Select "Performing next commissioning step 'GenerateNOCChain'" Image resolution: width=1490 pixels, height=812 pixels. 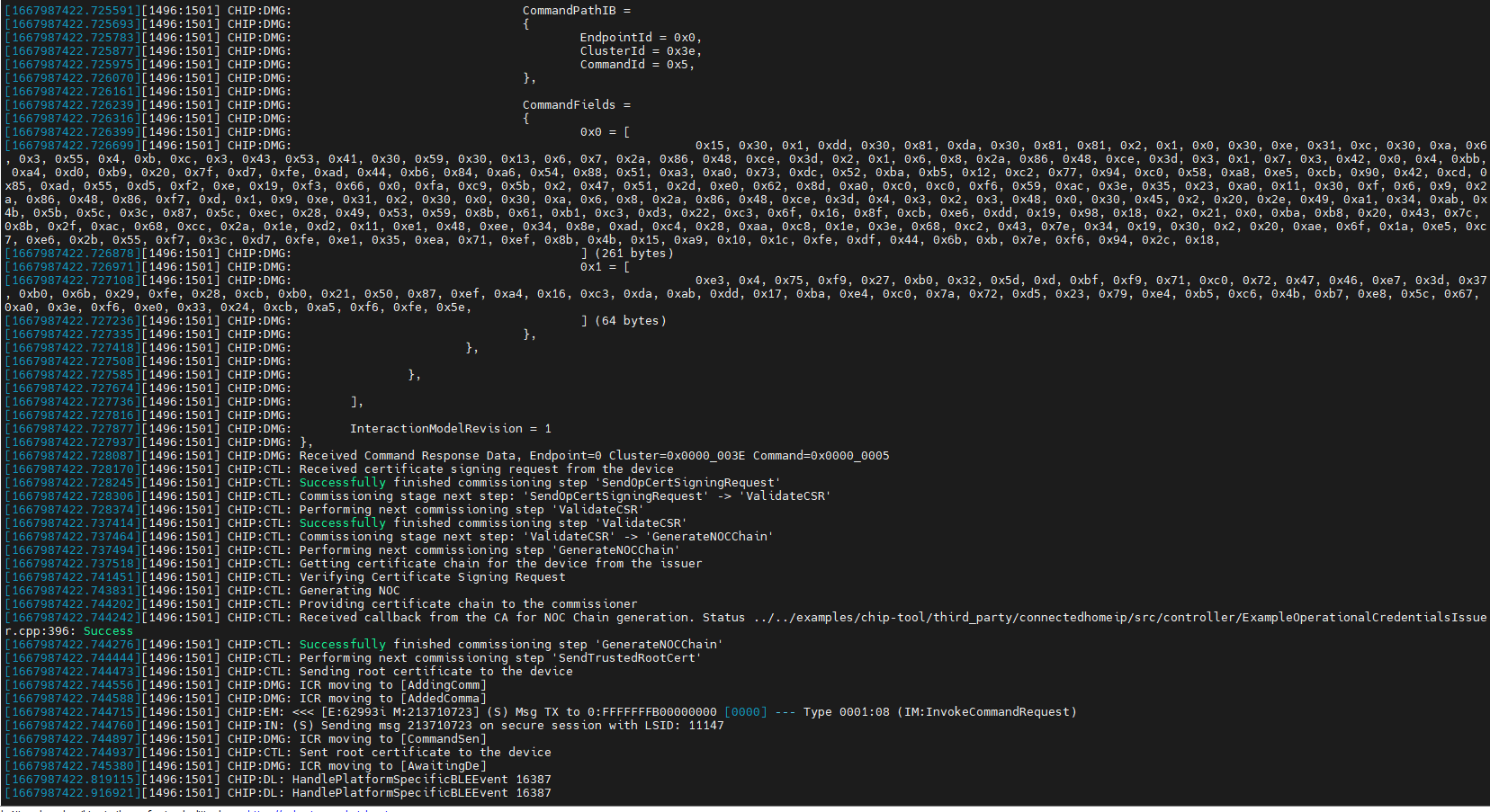[489, 550]
